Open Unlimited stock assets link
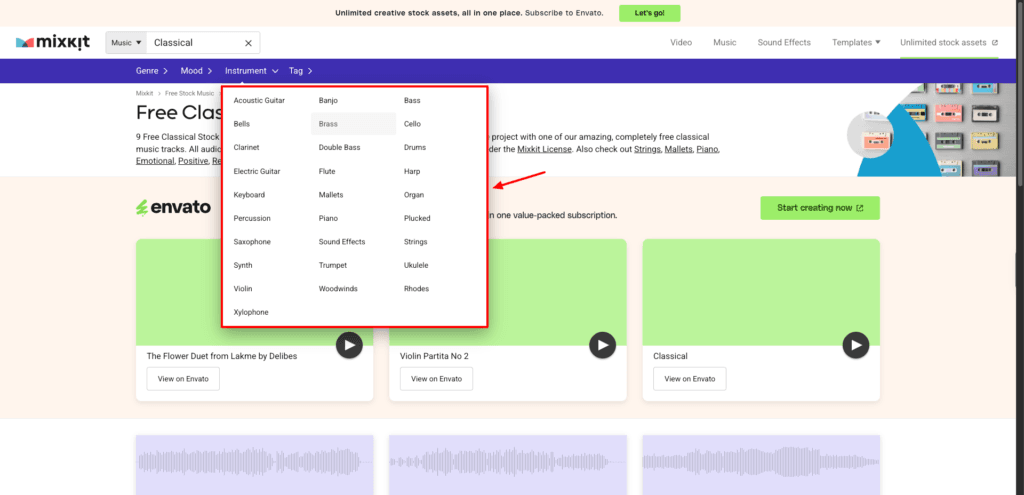Screen dimensions: 1024x495 pos(949,42)
